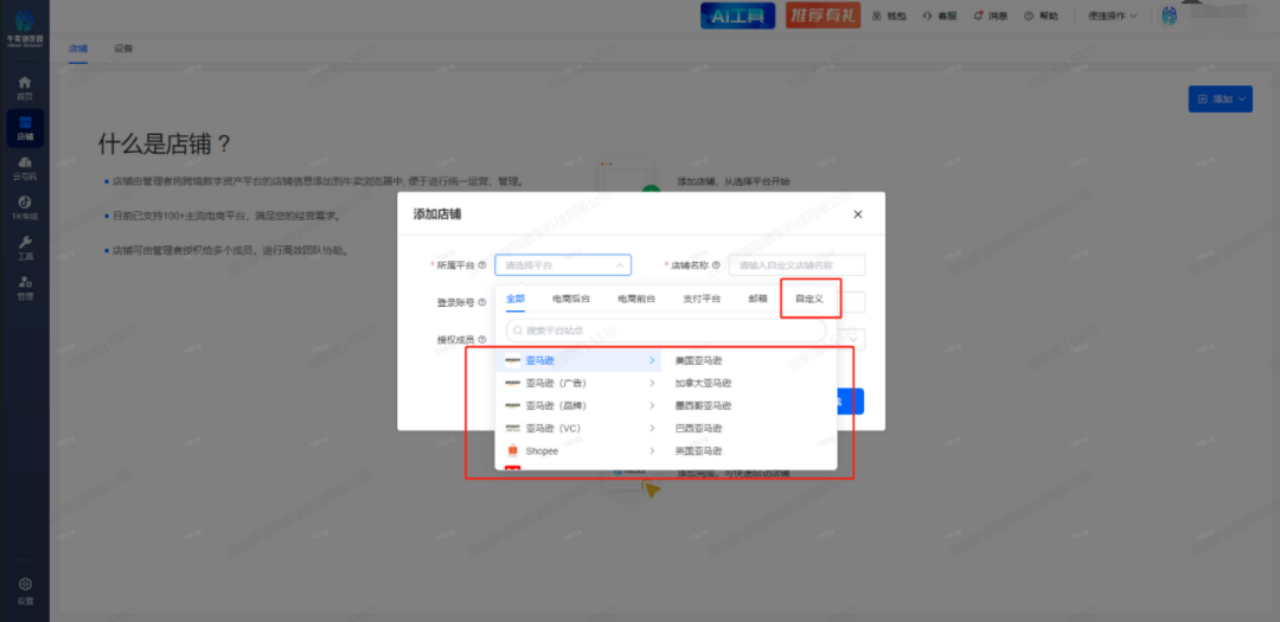
Task: Select the 全部 platform category tab
Action: coord(515,299)
